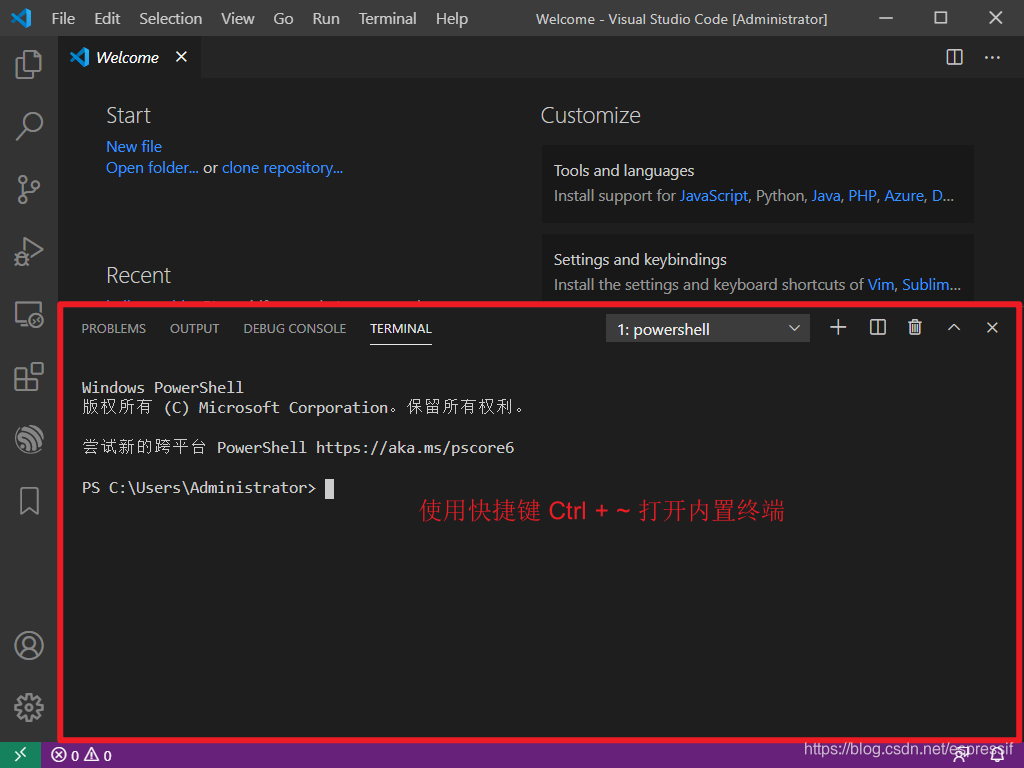Viewport: 1024px width, 768px height.
Task: Click the Settings and keybindings heading
Action: (x=640, y=260)
